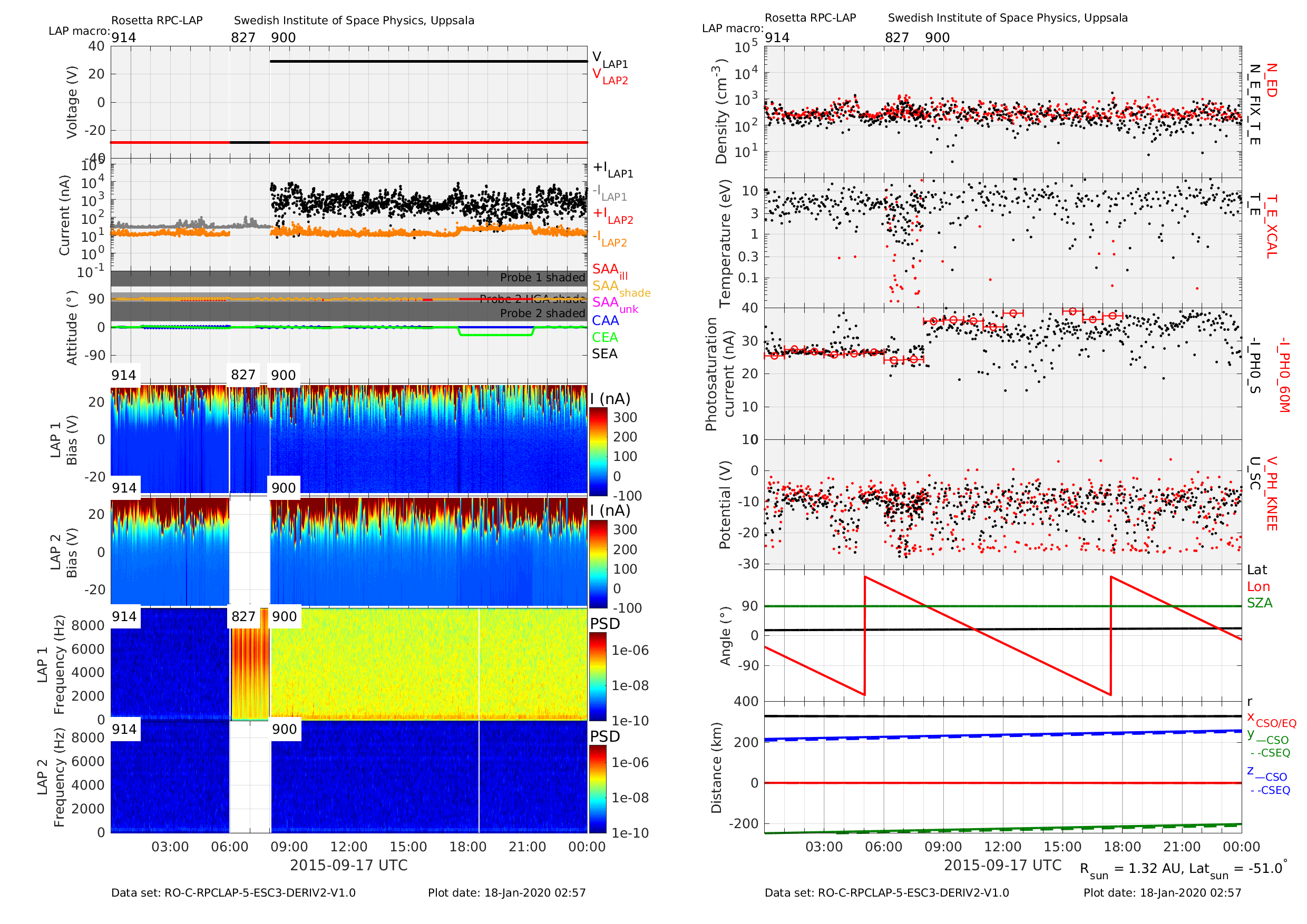The image size is (1307, 924).
Task: Click the LAP 2 frequency PSD colorbar
Action: coord(598,789)
